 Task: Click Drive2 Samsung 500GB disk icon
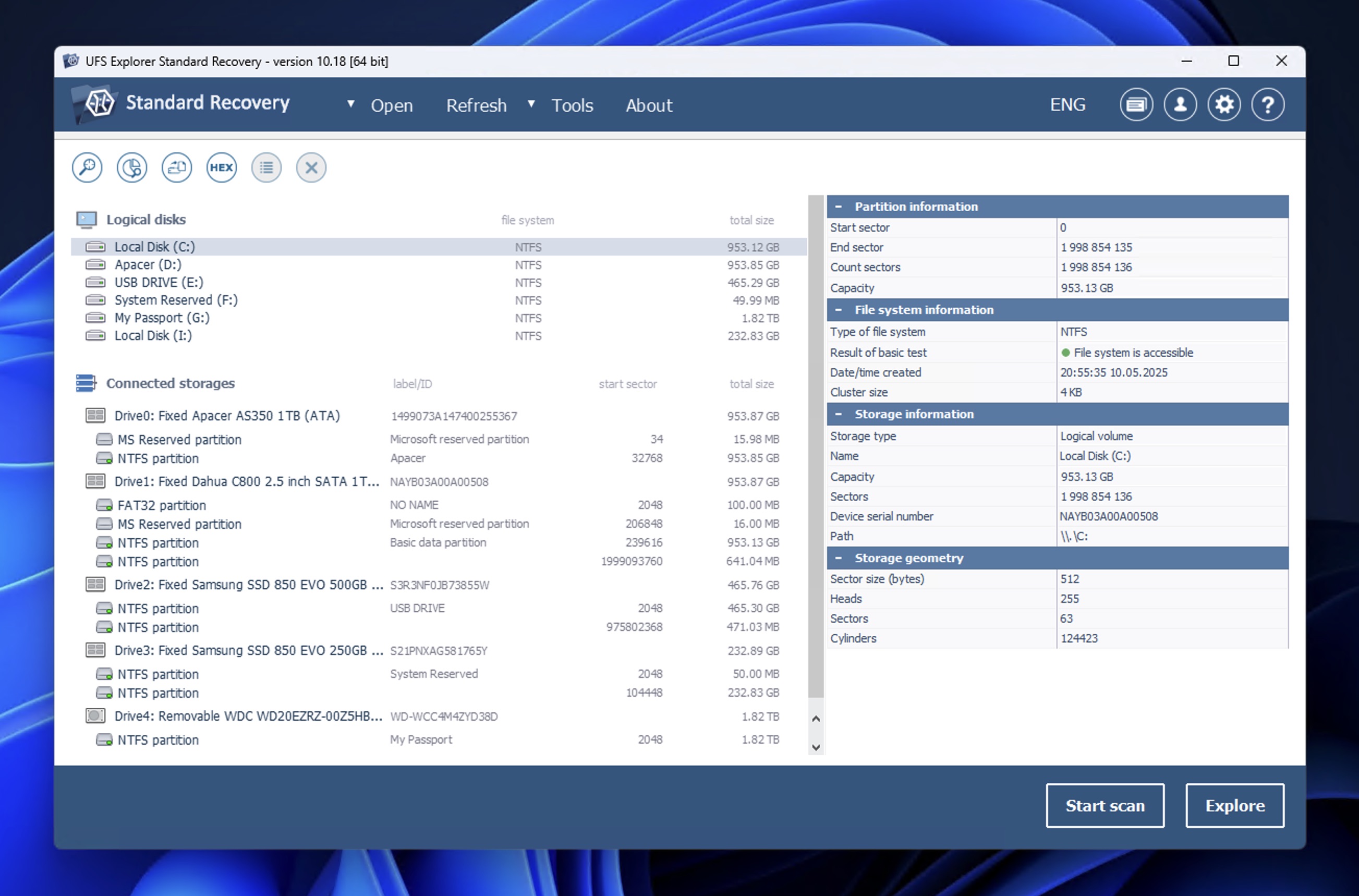[x=95, y=585]
